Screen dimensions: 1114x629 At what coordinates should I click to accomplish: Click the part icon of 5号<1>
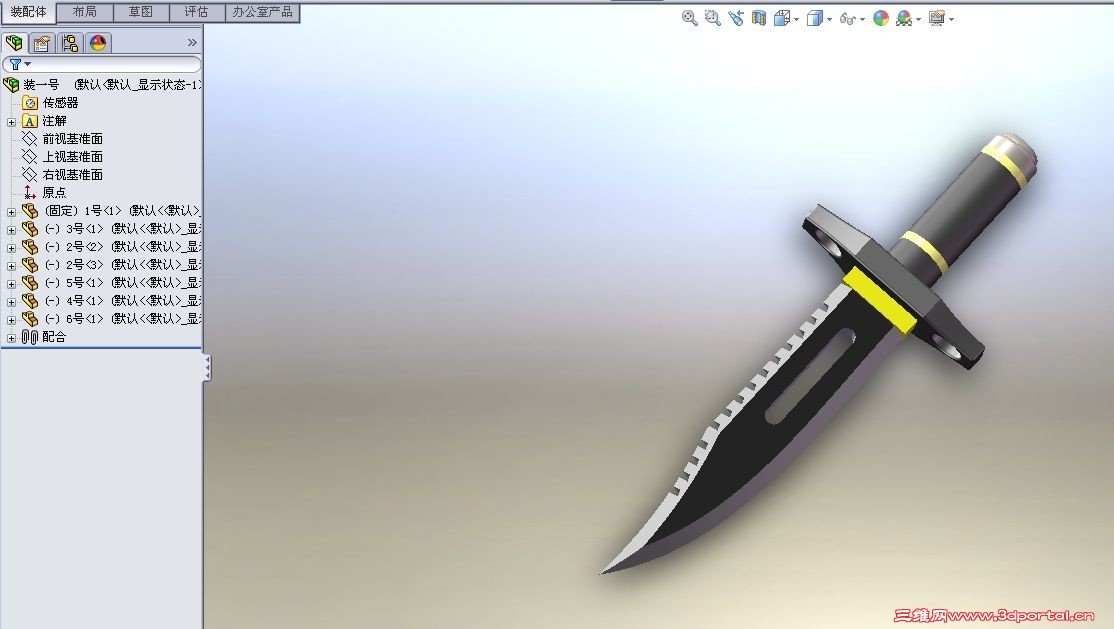(30, 282)
